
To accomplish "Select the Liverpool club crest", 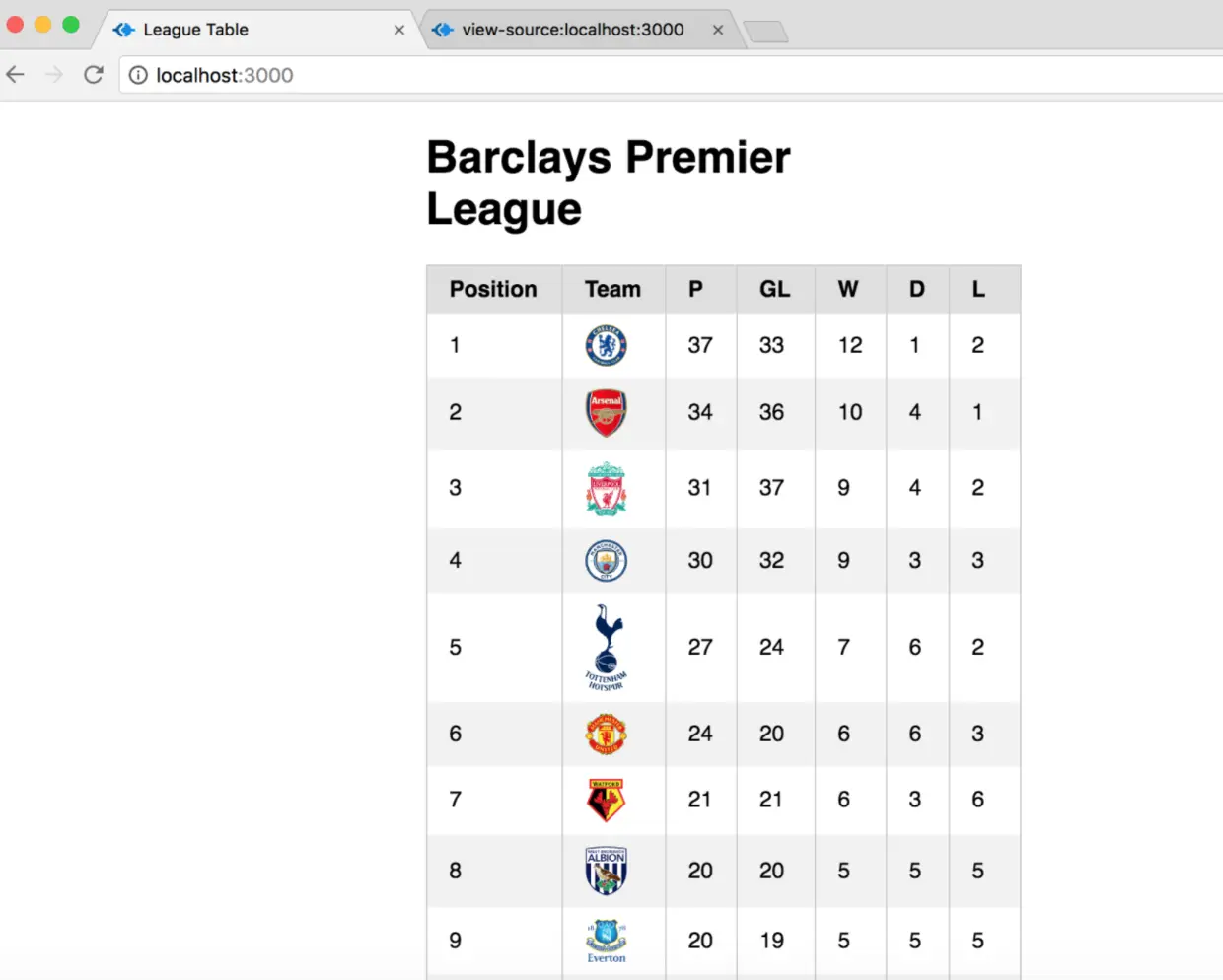I will tap(606, 488).
